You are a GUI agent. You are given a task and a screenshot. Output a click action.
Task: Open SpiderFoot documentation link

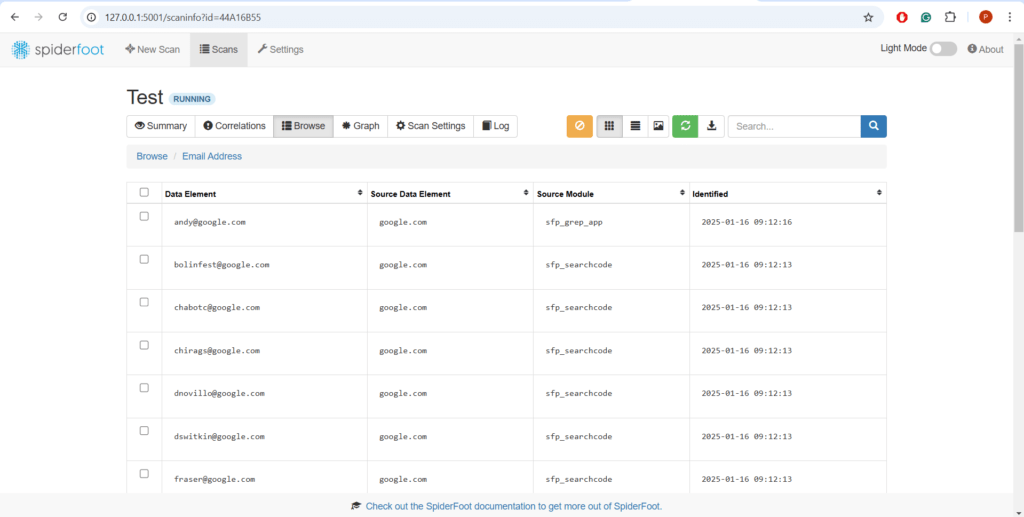click(514, 506)
